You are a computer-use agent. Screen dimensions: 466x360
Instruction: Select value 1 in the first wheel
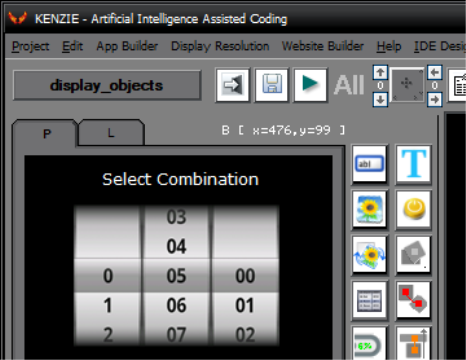(108, 305)
